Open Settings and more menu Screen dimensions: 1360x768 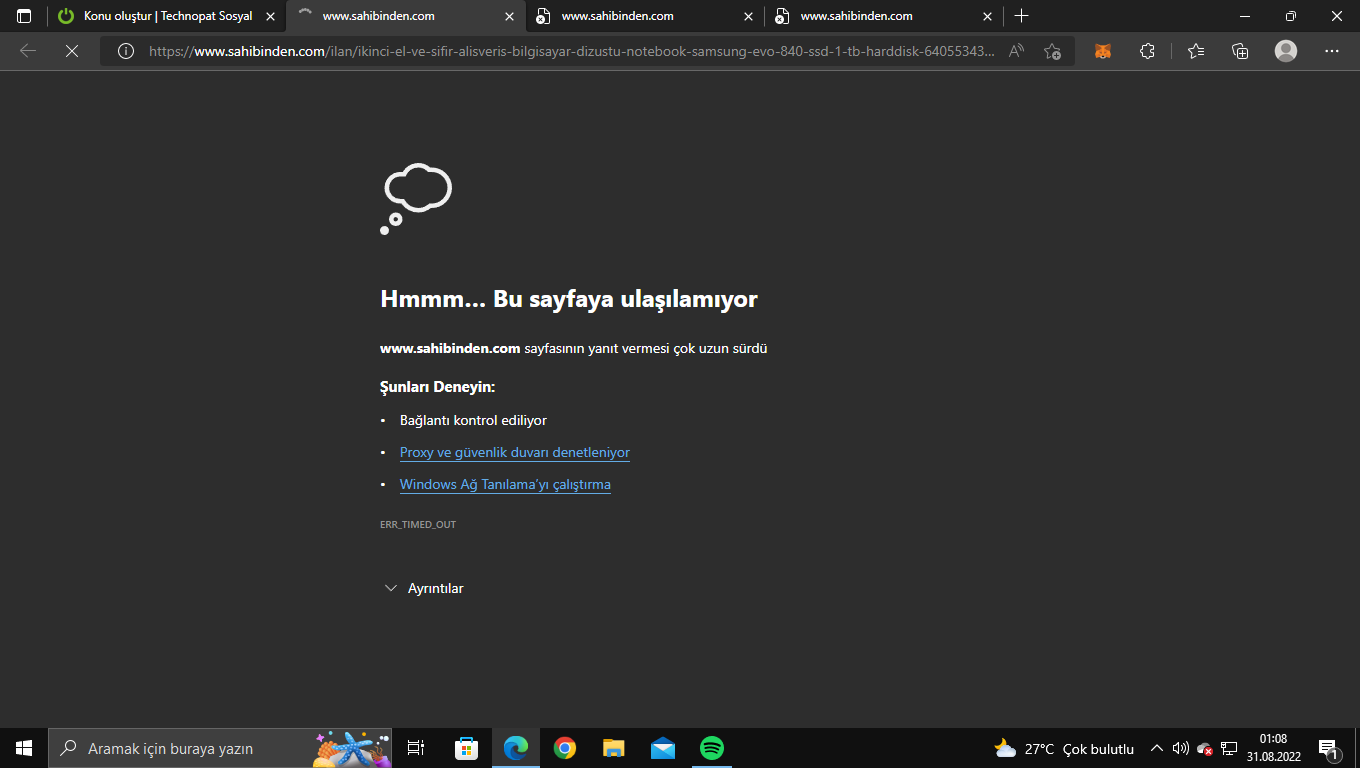1331,51
